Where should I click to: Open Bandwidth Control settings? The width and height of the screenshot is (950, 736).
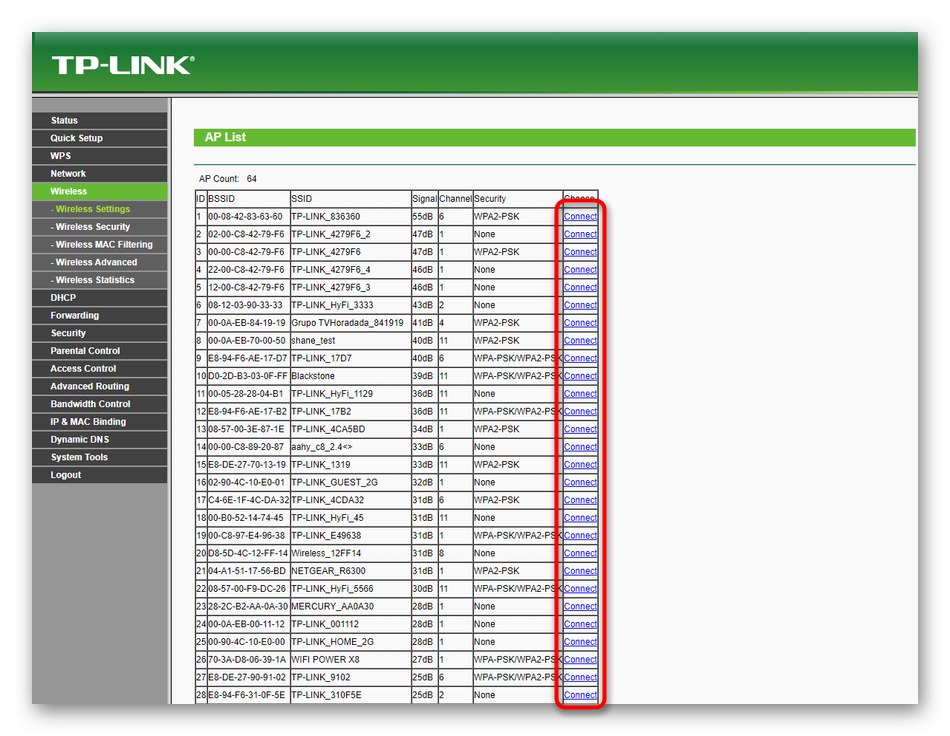tap(99, 403)
